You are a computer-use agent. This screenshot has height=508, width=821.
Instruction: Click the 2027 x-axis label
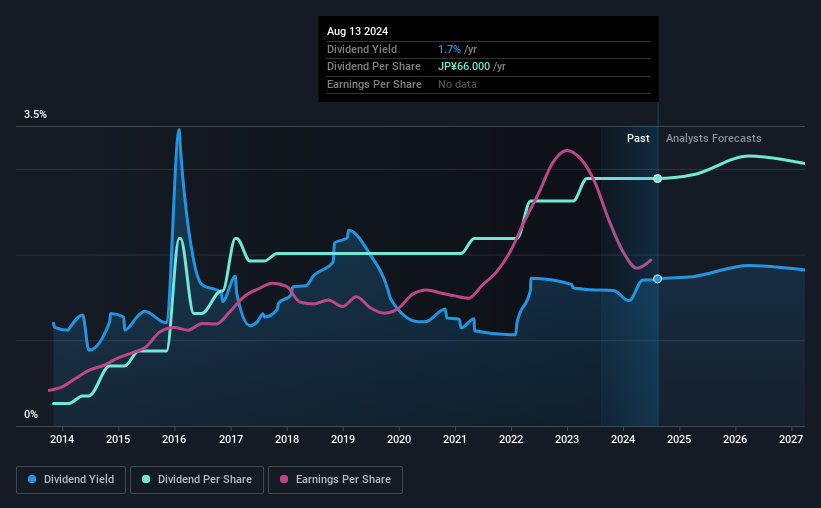click(x=791, y=439)
